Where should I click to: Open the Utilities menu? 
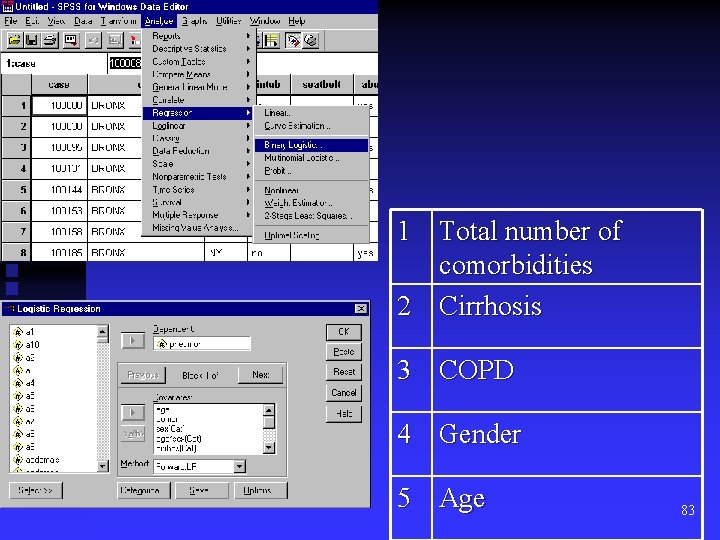tap(228, 21)
